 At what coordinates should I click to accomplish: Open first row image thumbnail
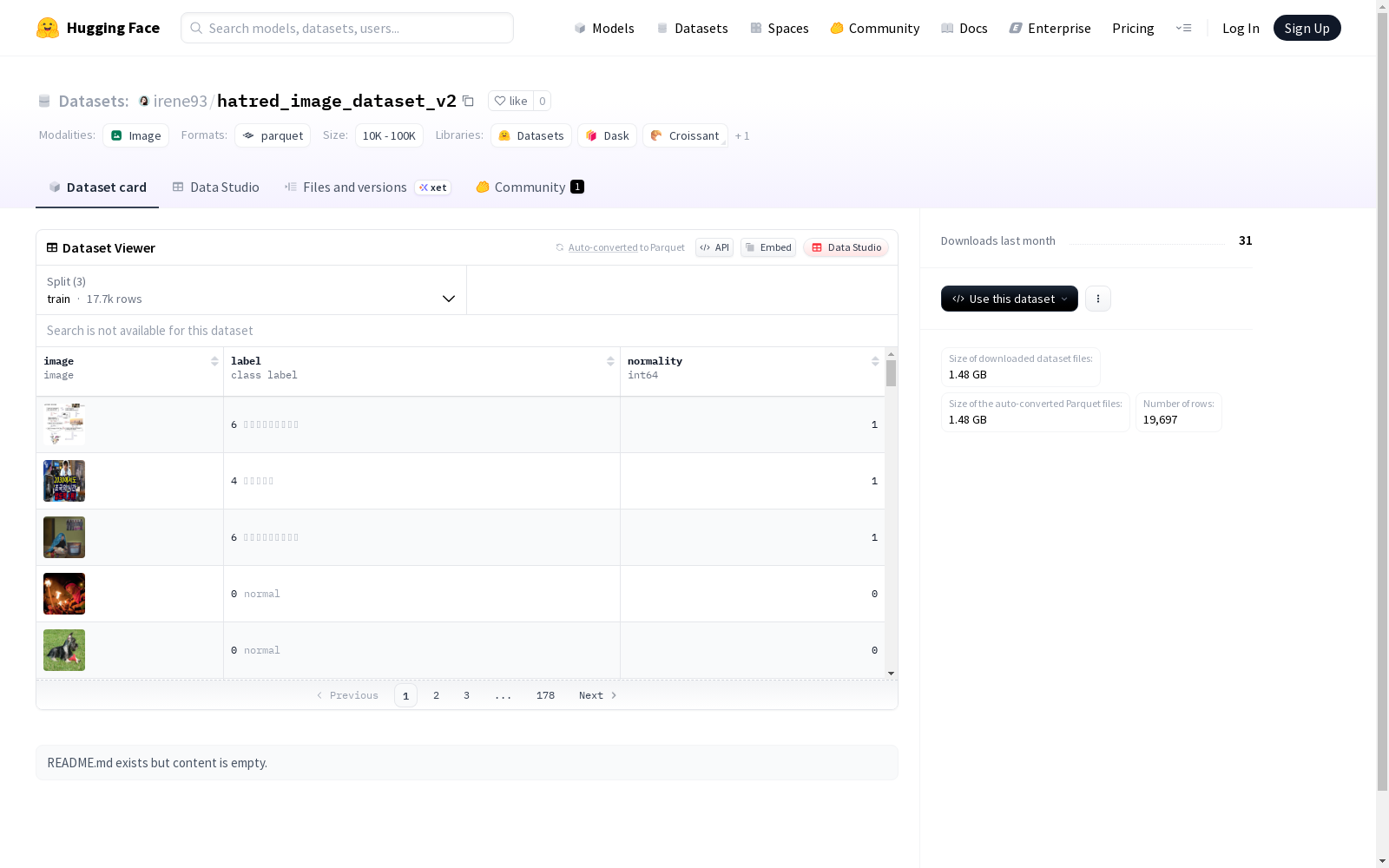64,424
